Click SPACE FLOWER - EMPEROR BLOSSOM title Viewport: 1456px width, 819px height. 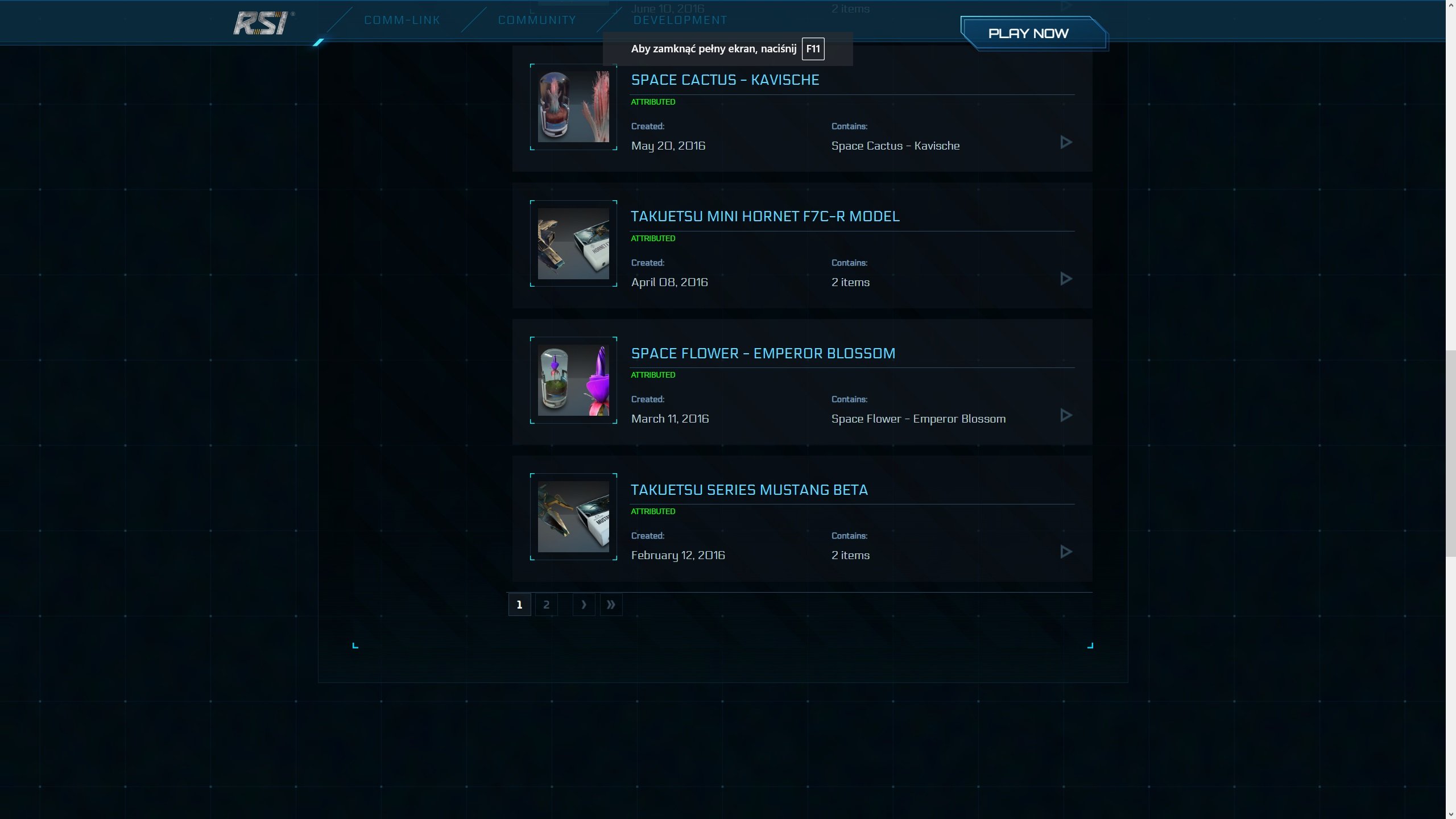[x=763, y=353]
